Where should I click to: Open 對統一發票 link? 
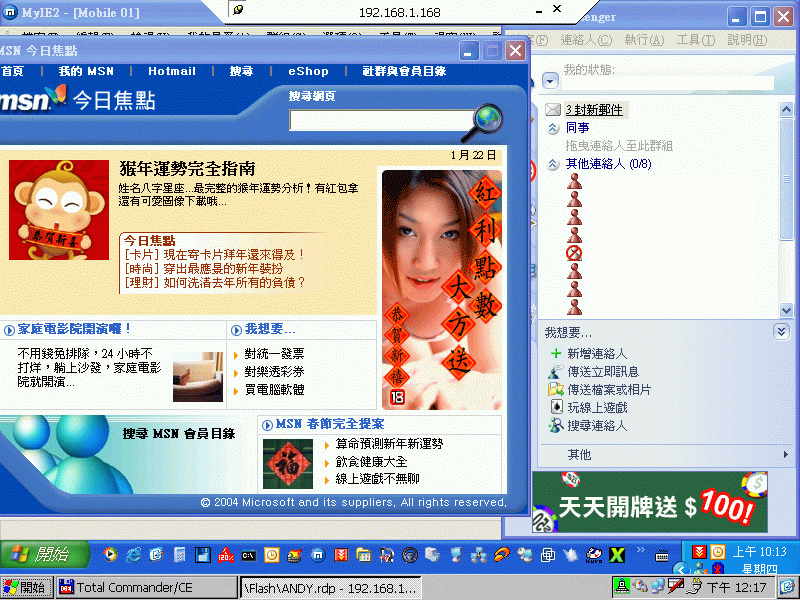pos(274,353)
